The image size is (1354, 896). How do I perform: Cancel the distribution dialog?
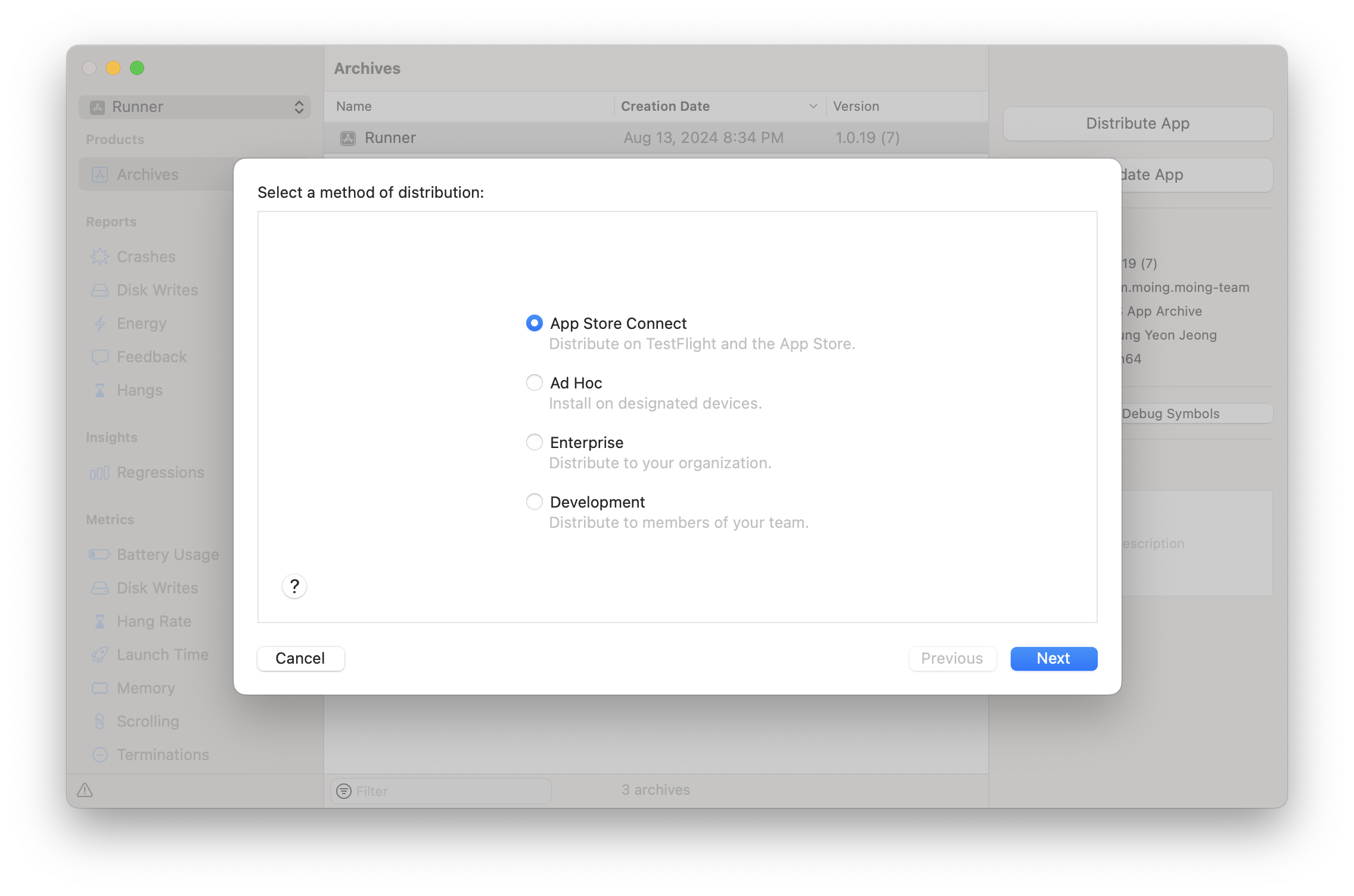300,658
